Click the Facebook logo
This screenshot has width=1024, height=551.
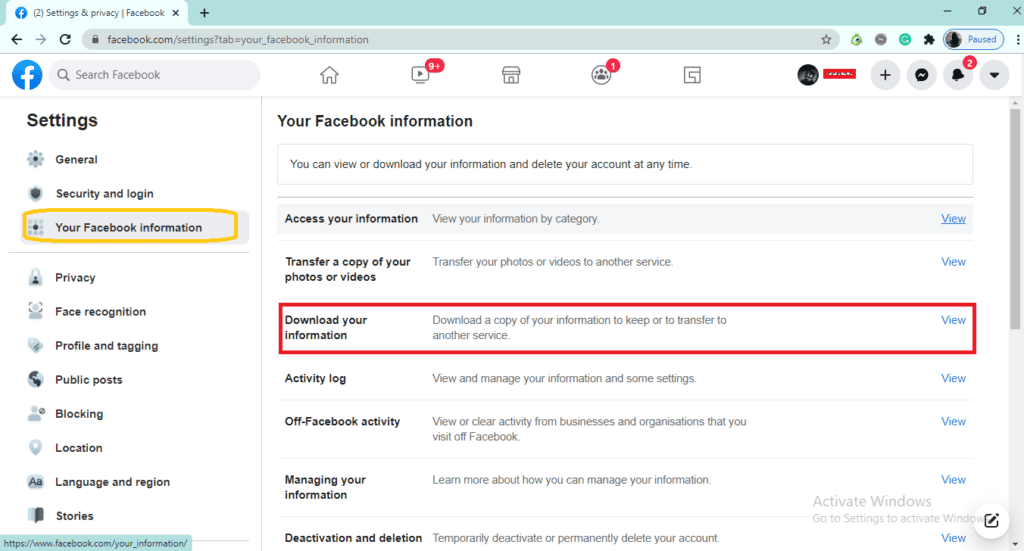click(x=27, y=75)
